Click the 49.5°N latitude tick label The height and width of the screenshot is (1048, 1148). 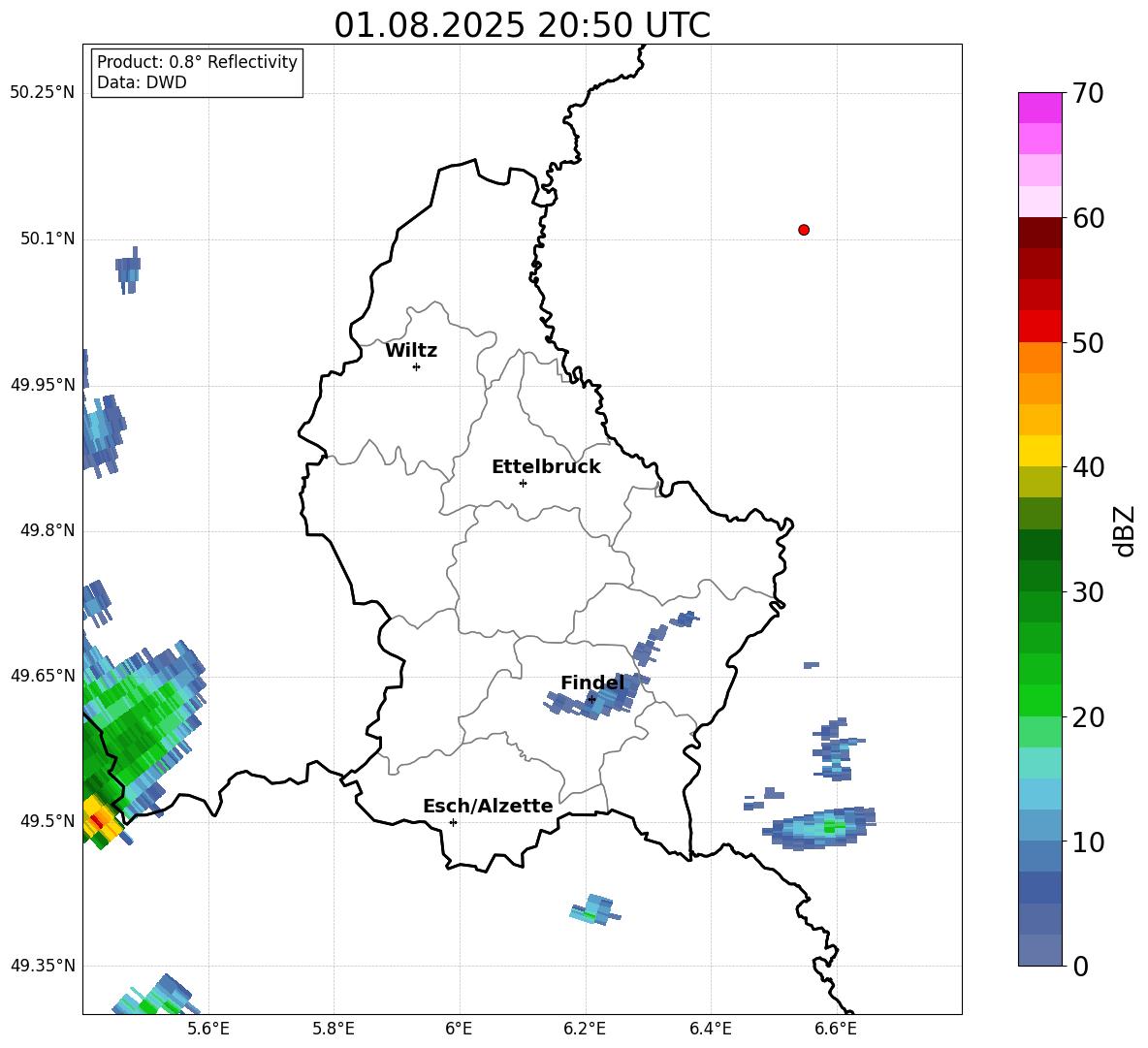point(47,820)
